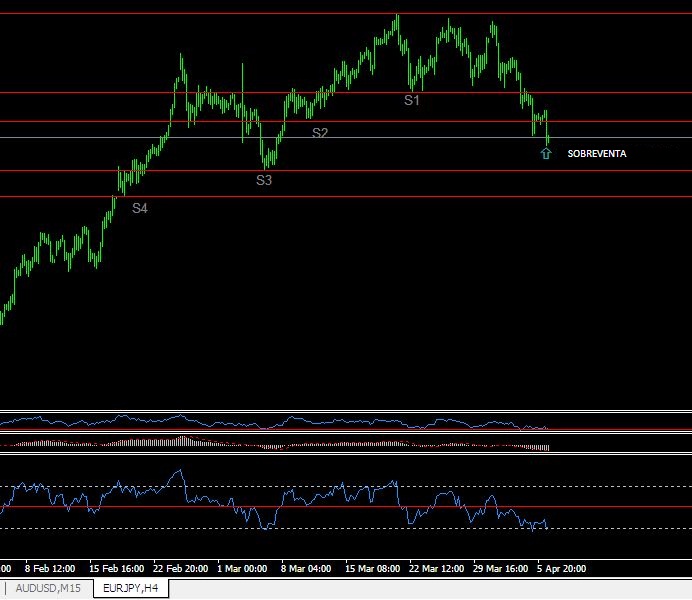
Task: Click the 15 Feb 16:00 time label
Action: 117,569
